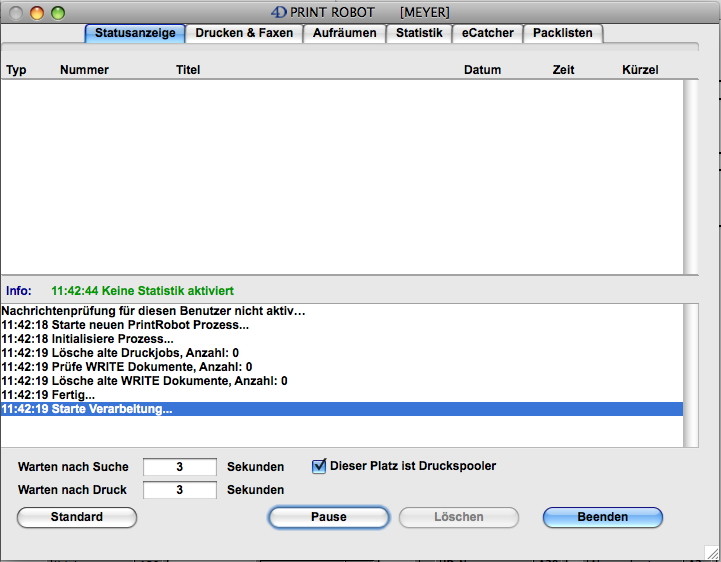This screenshot has width=721, height=562.
Task: Click the Warten nach Druck input field
Action: point(180,490)
